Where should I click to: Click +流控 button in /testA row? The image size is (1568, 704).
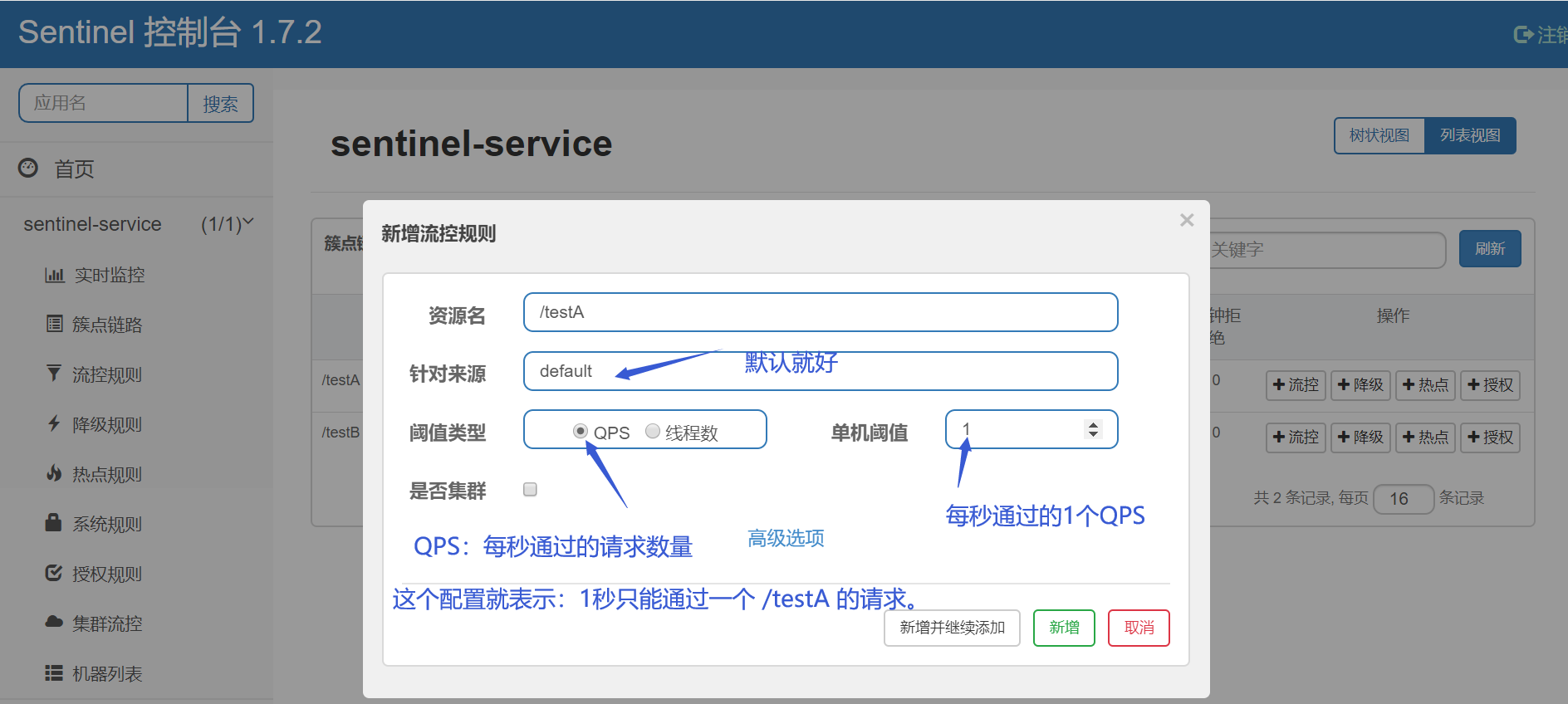[x=1296, y=385]
